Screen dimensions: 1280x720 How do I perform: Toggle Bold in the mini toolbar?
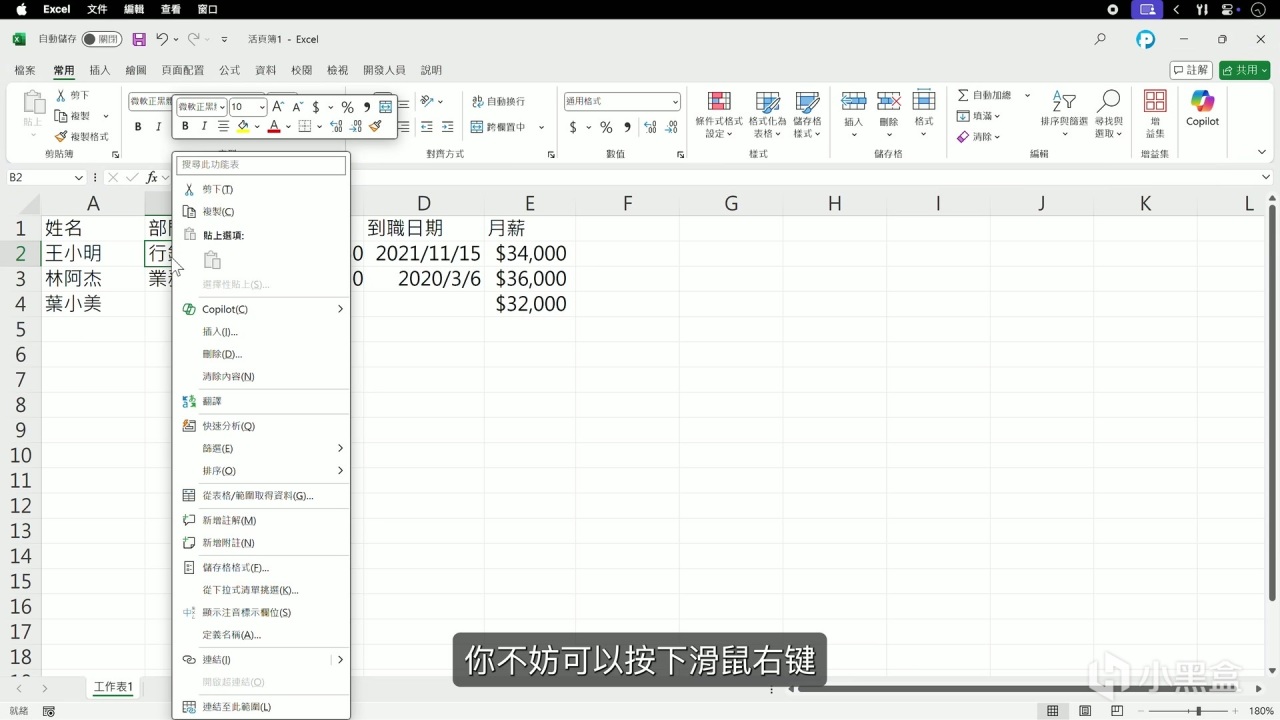pyautogui.click(x=185, y=126)
